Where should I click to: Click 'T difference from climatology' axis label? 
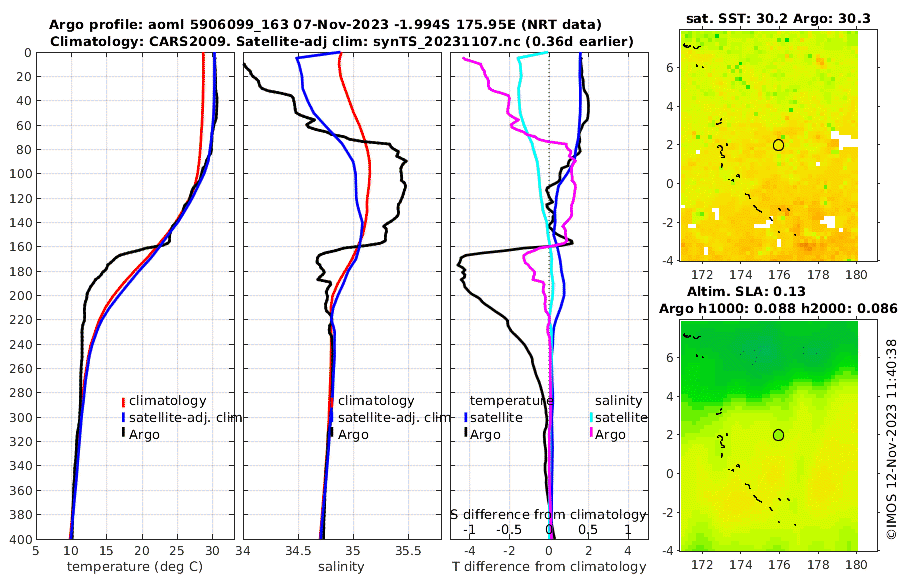(x=549, y=567)
